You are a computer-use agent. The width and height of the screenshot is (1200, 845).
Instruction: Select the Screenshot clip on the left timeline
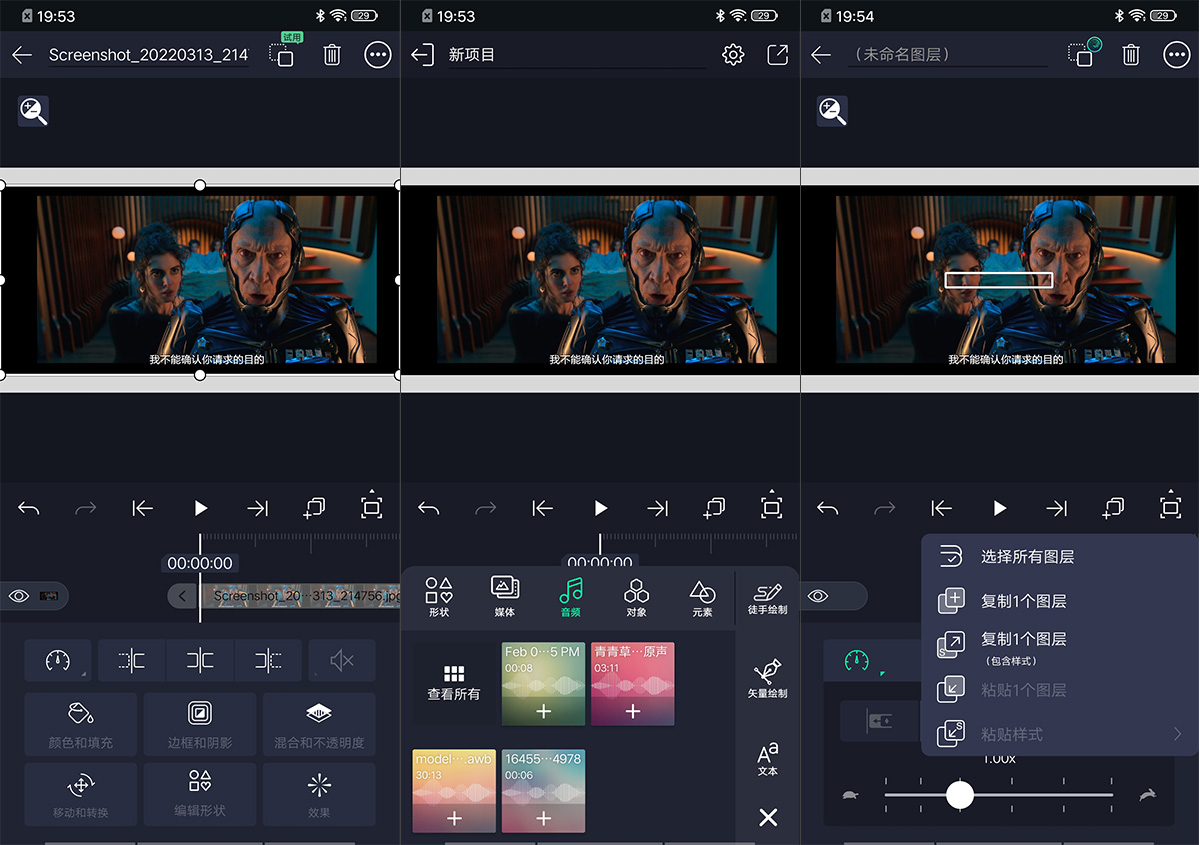(x=298, y=596)
